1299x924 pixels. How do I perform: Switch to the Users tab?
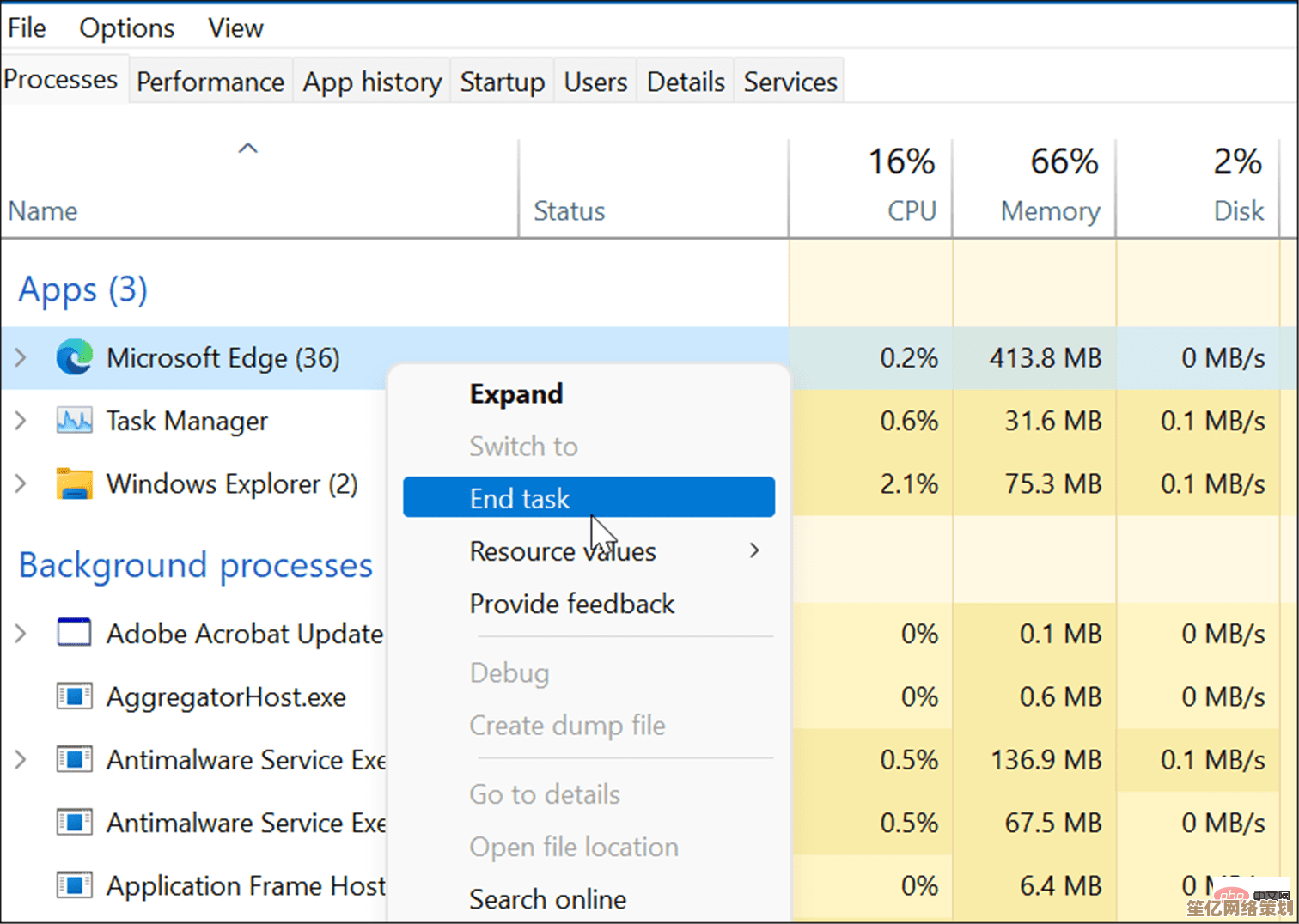pyautogui.click(x=595, y=82)
